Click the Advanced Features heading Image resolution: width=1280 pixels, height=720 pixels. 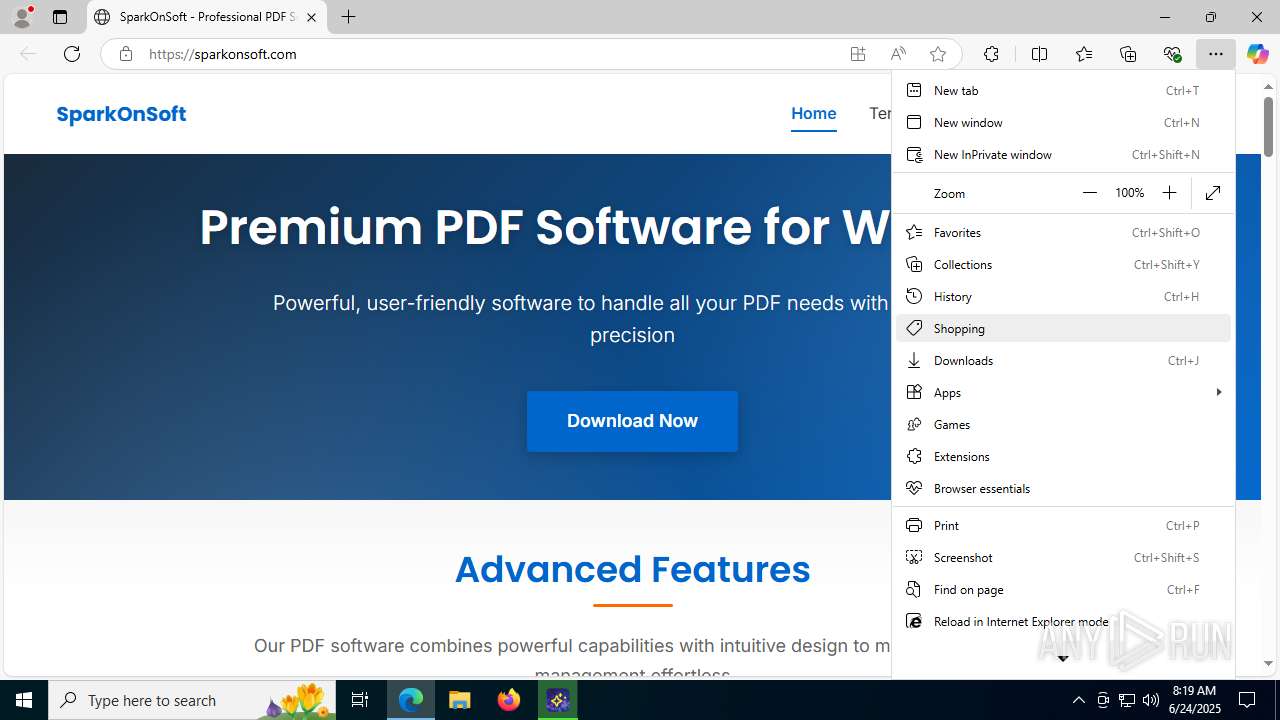pos(632,569)
